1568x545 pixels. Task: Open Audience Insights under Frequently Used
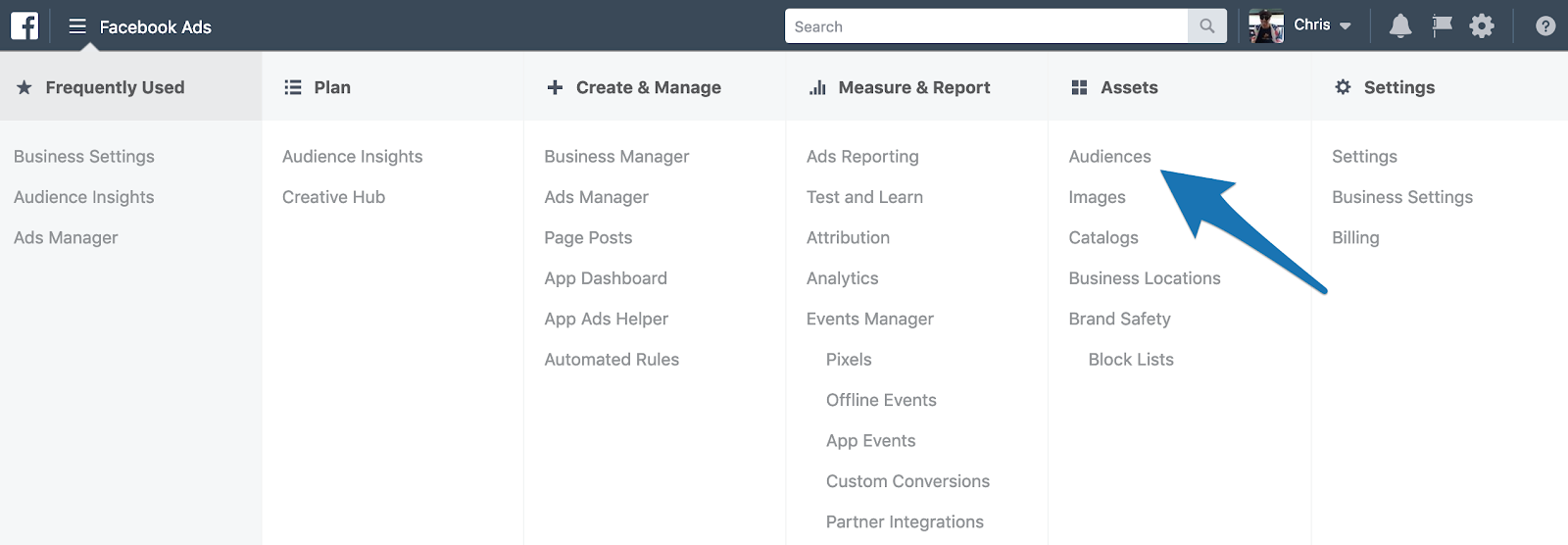pyautogui.click(x=84, y=197)
